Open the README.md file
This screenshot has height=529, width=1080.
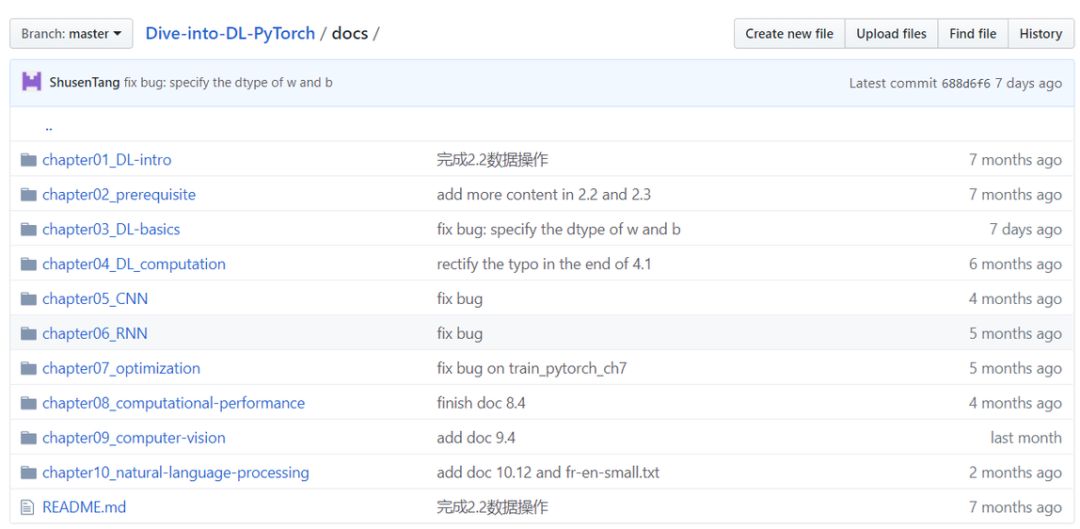(x=84, y=508)
